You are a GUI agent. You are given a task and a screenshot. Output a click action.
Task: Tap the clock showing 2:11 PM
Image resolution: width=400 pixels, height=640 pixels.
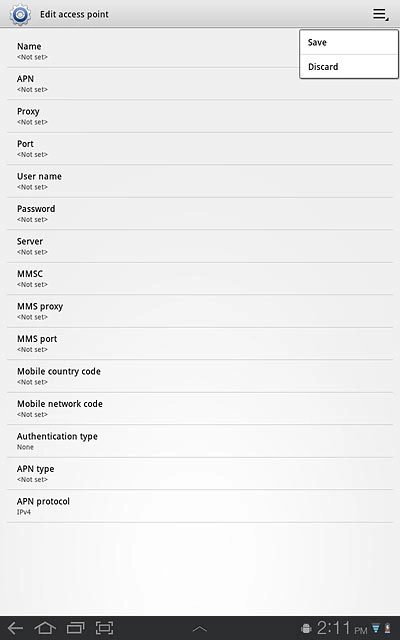[x=342, y=628]
